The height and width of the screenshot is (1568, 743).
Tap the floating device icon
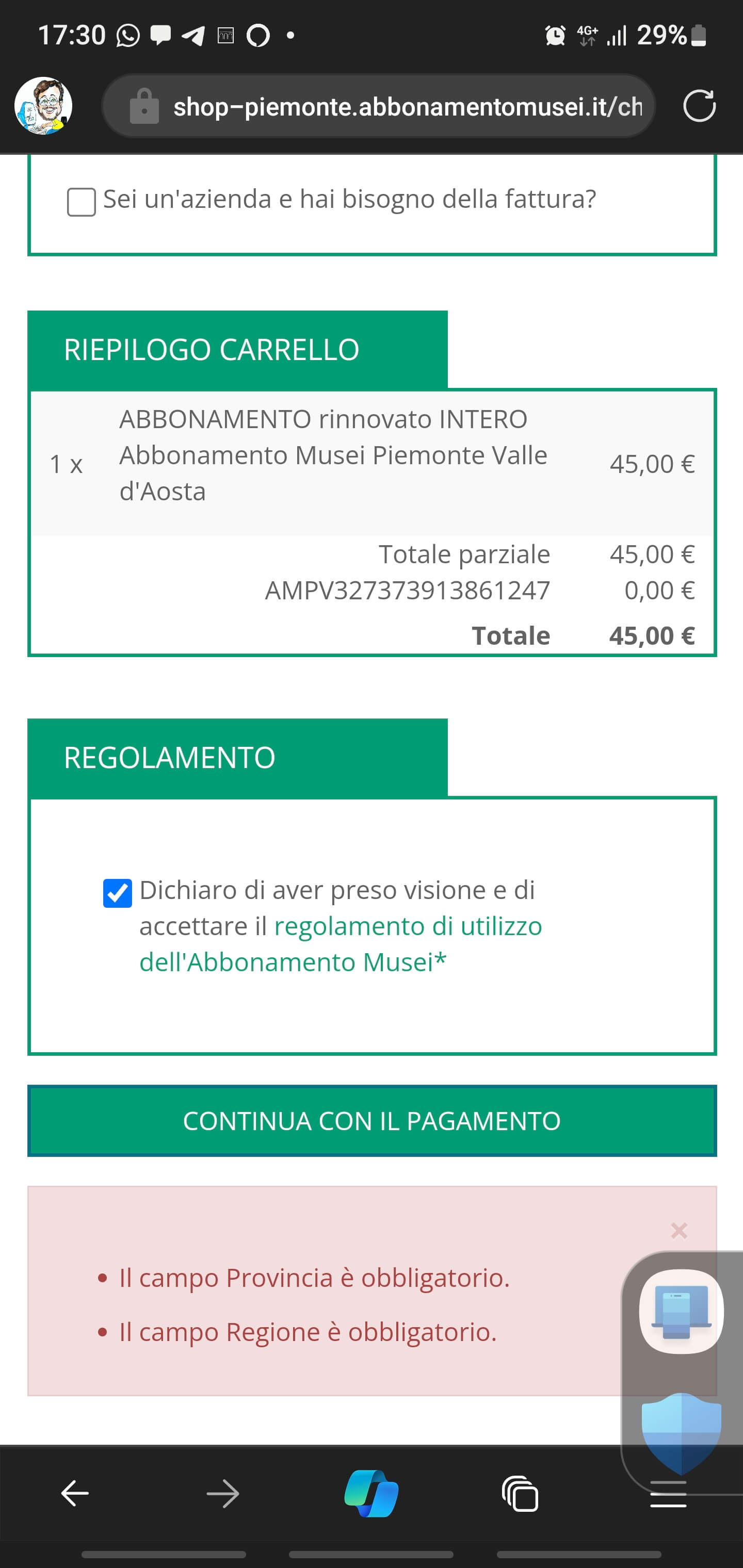pos(681,1311)
